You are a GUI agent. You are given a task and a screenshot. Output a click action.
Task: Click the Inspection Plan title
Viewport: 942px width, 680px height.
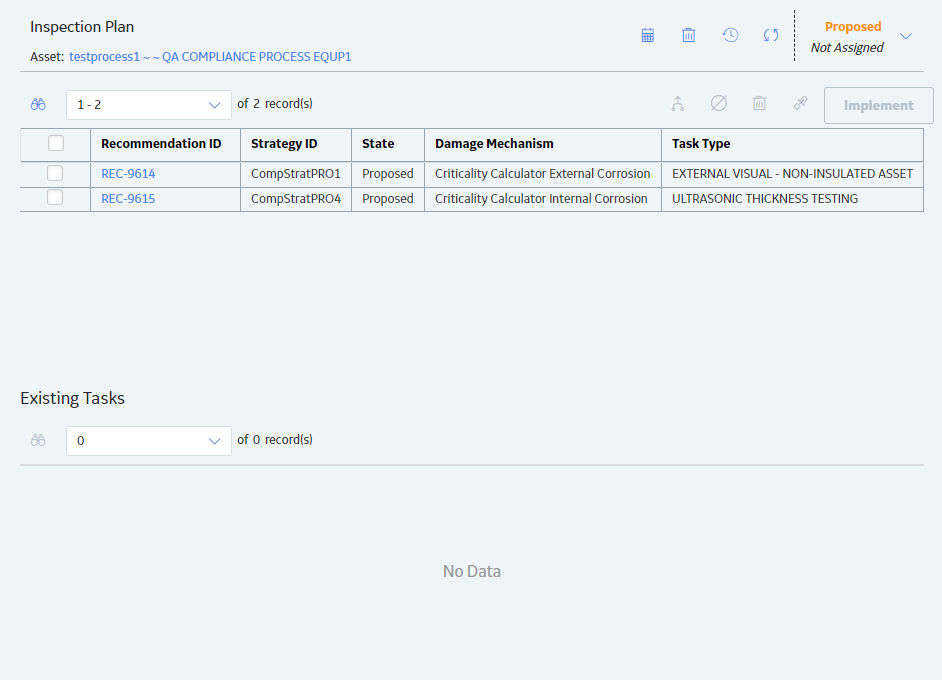tap(82, 27)
